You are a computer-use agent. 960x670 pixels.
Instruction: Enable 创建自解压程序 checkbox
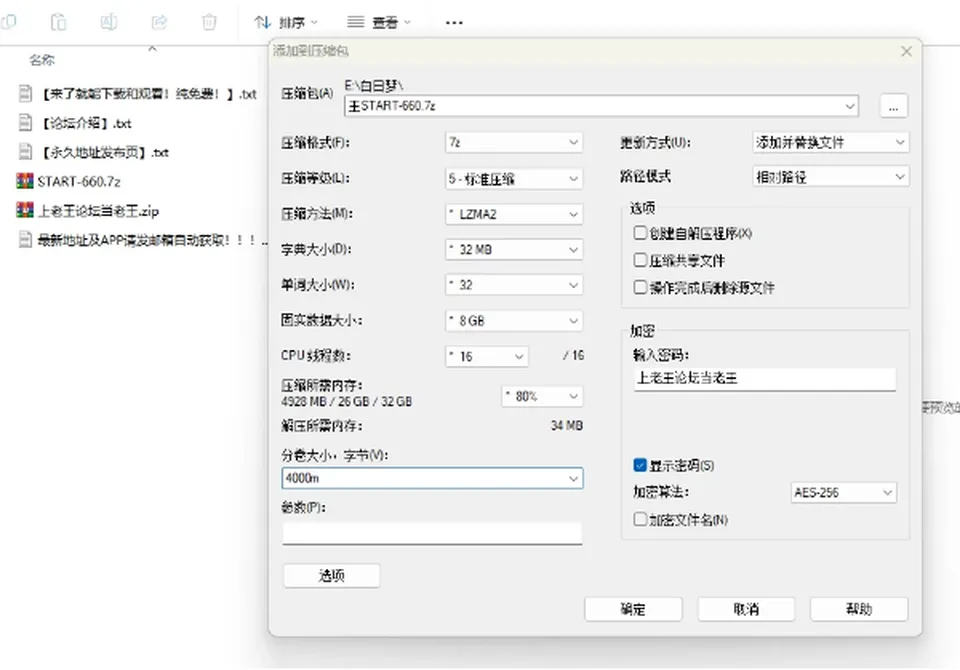[640, 233]
